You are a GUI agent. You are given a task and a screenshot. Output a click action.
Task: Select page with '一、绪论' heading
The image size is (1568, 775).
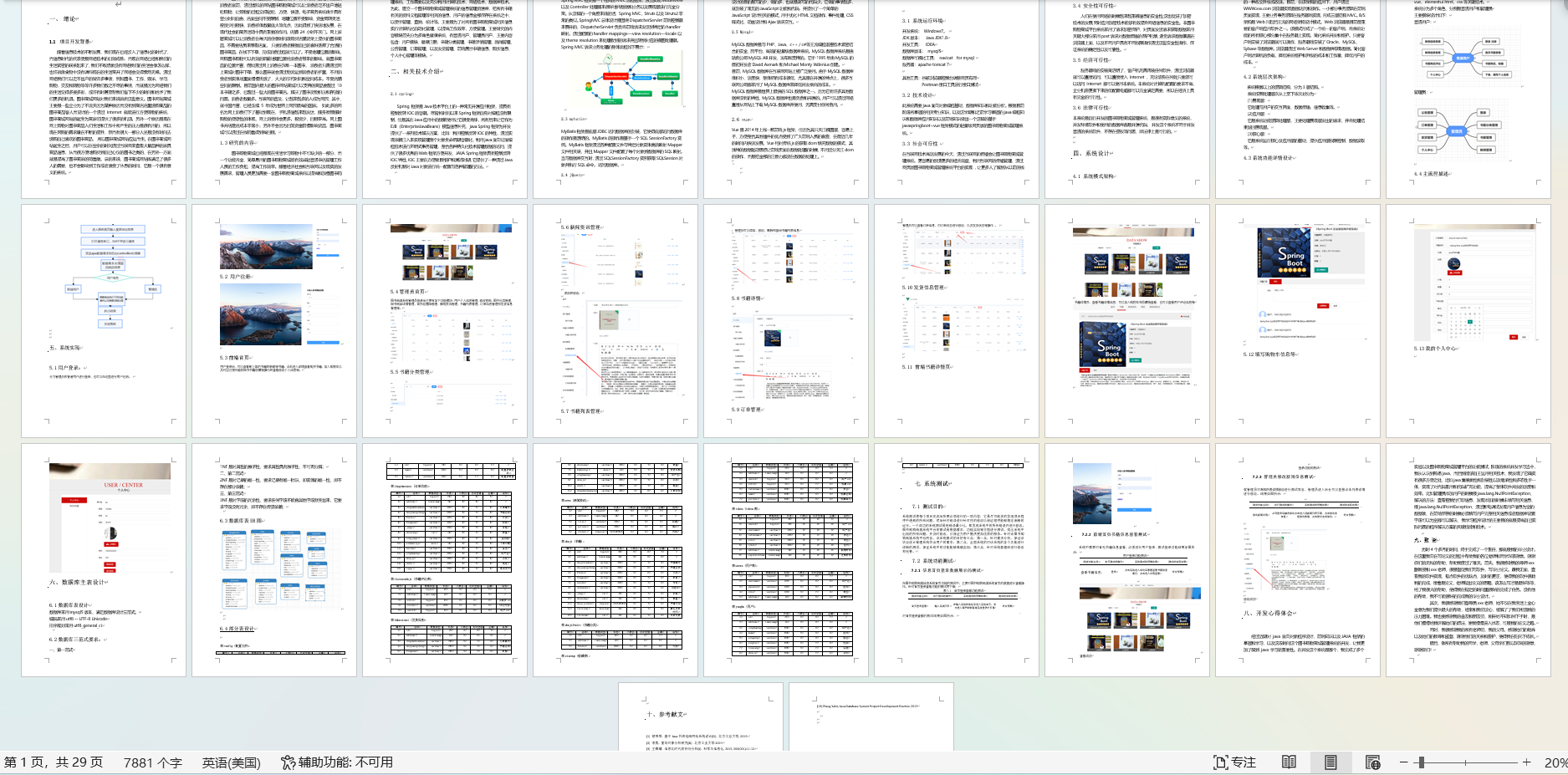click(104, 99)
